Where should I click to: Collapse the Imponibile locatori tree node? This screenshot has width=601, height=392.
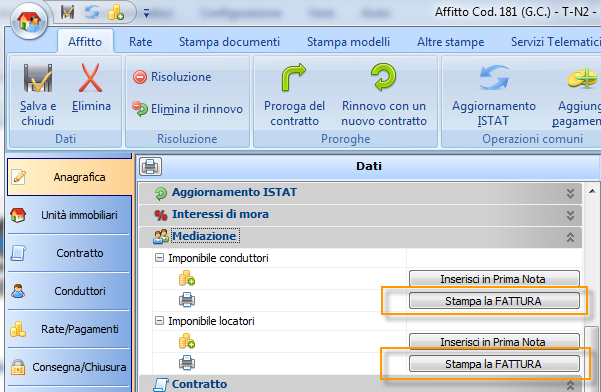coord(159,320)
